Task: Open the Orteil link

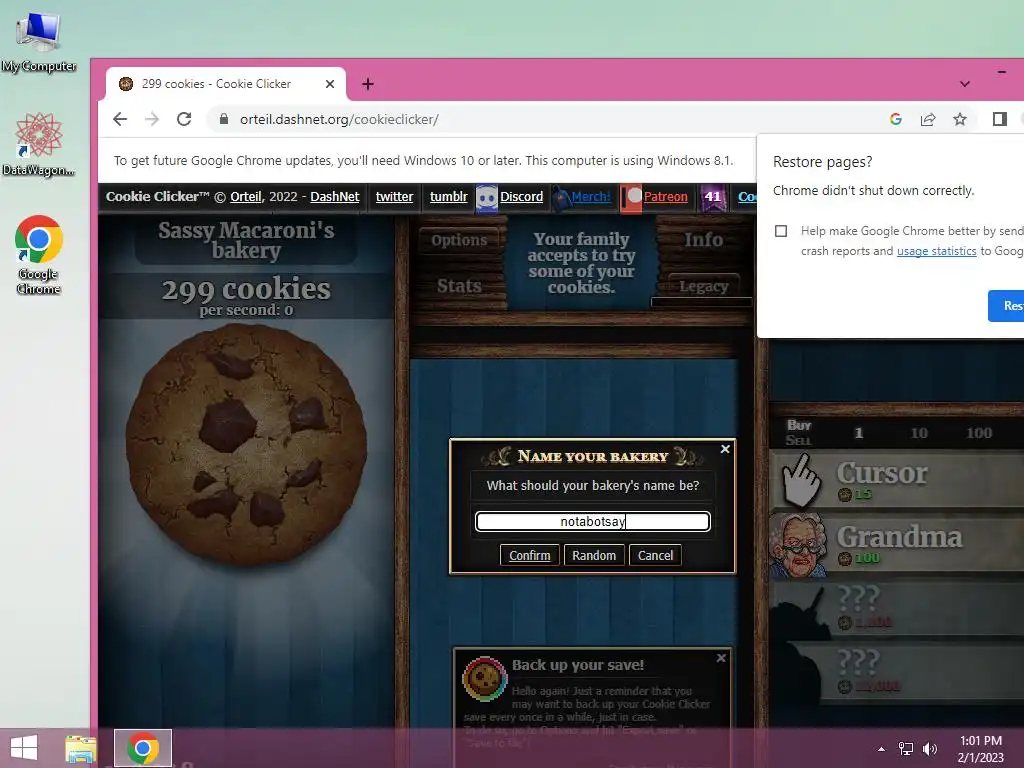Action: point(246,197)
